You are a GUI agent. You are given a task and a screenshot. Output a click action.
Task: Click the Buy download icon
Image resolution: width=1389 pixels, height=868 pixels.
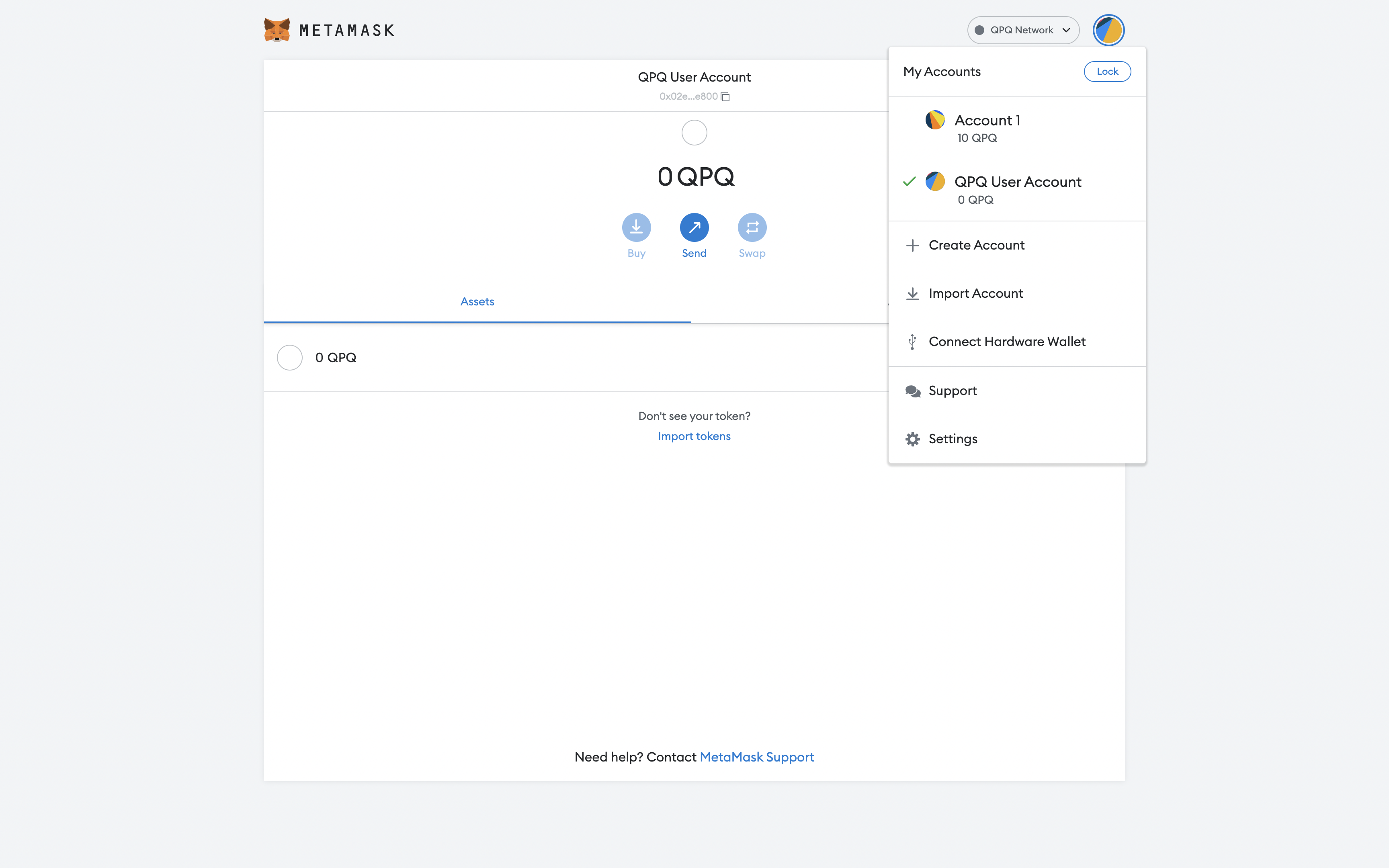tap(637, 227)
